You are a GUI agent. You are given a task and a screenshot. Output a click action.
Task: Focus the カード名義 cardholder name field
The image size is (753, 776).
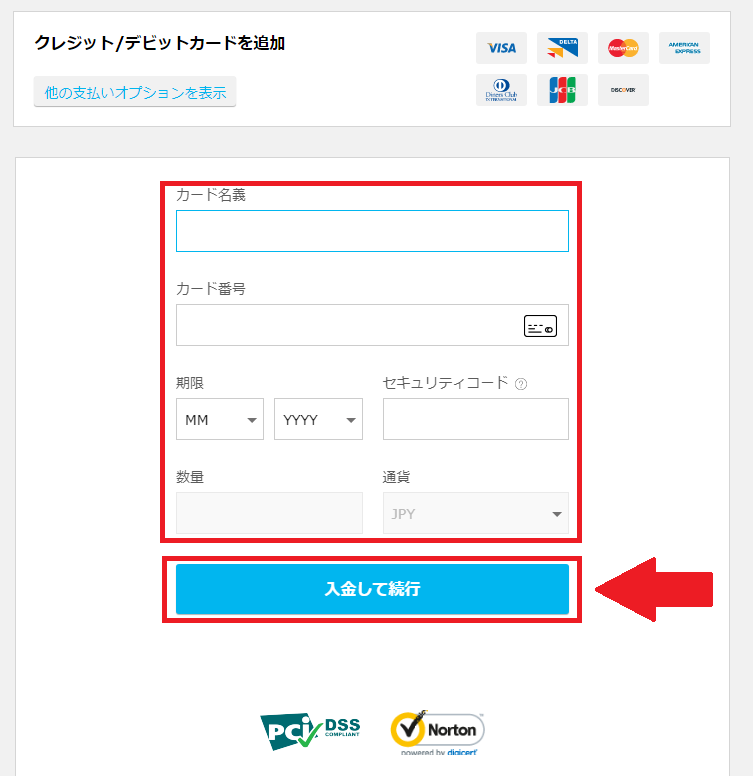tap(372, 231)
